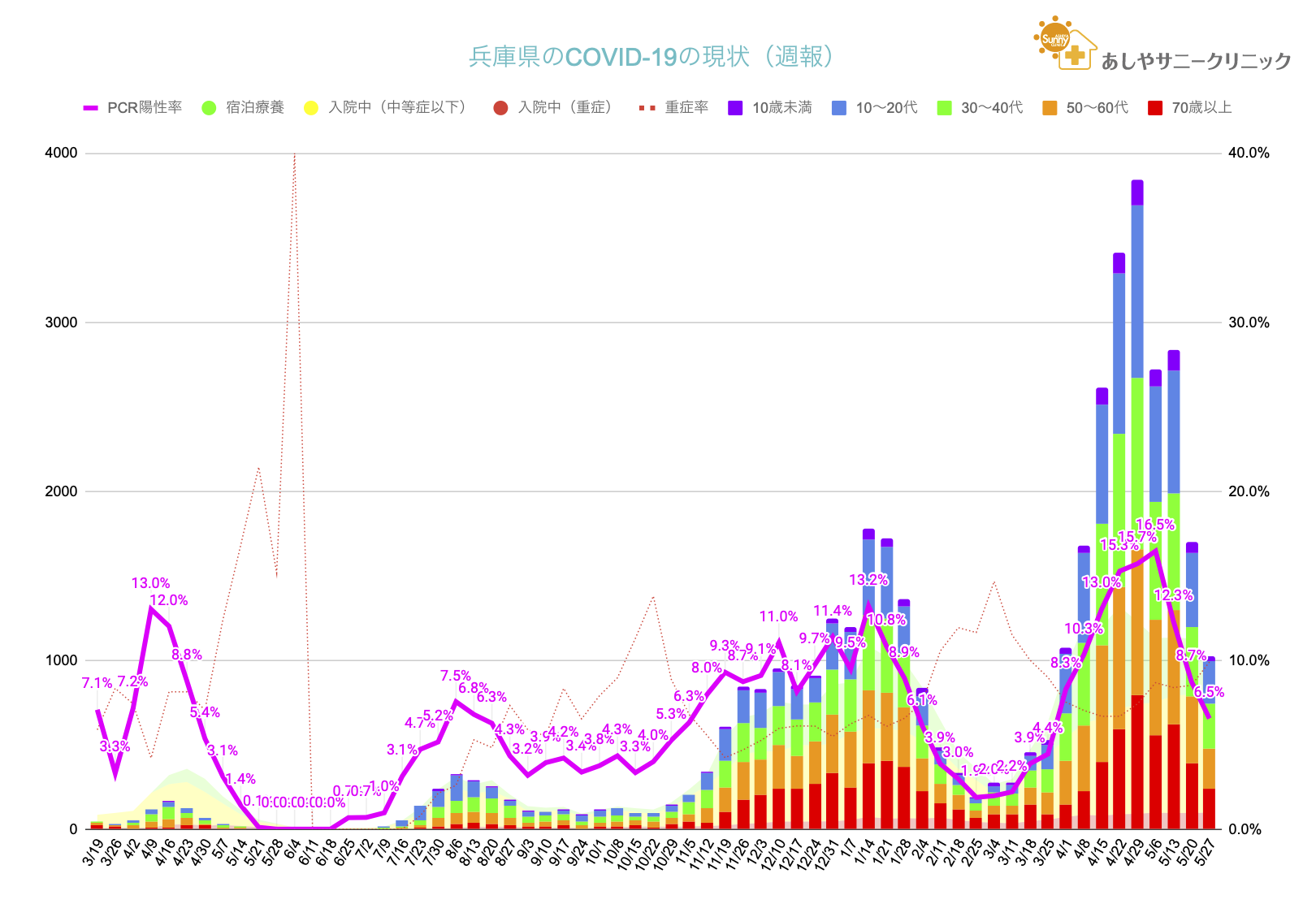This screenshot has width=1316, height=917.
Task: Click the Sunny clinic logo icon
Action: (x=1064, y=41)
